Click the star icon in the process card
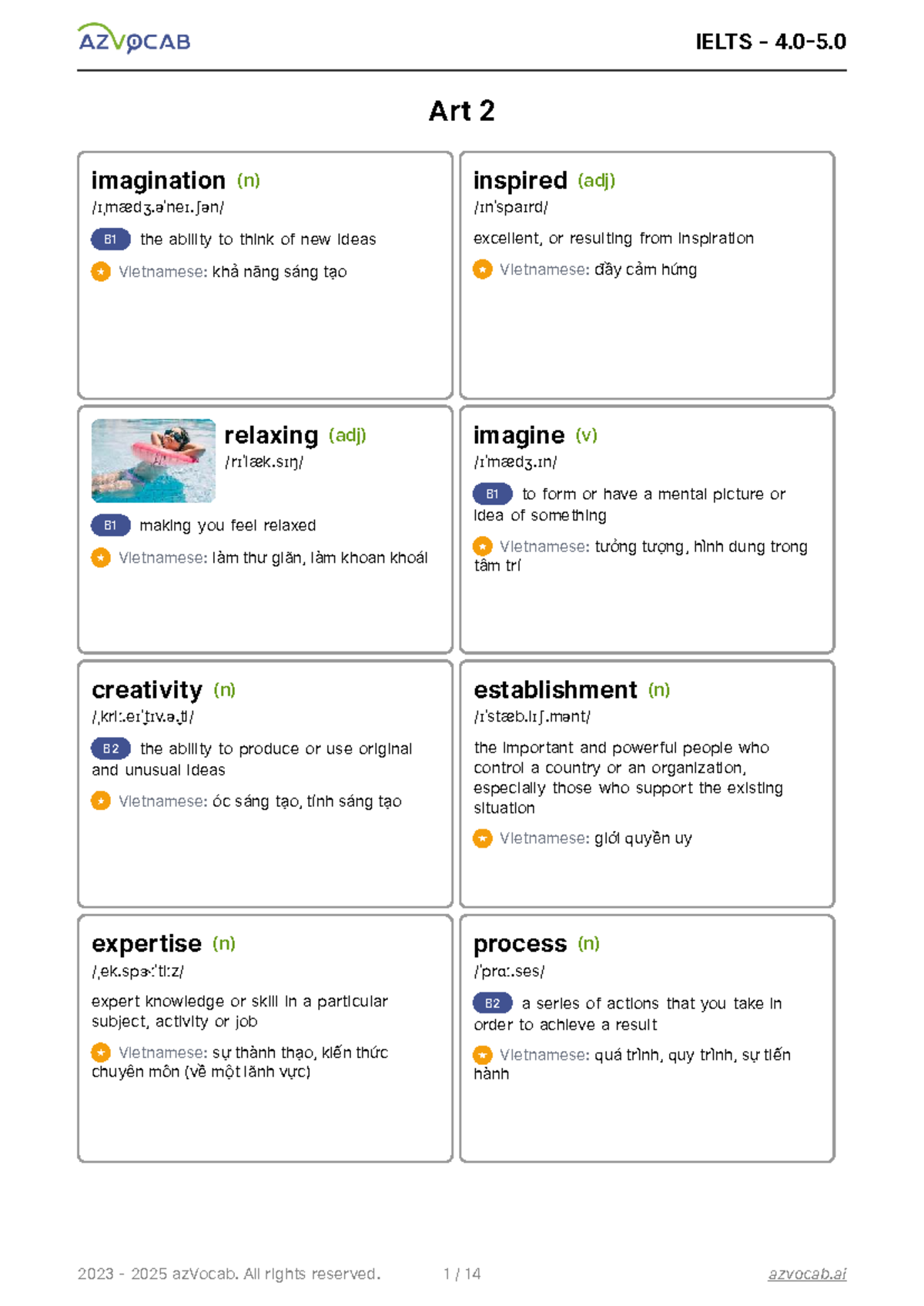 483,1054
